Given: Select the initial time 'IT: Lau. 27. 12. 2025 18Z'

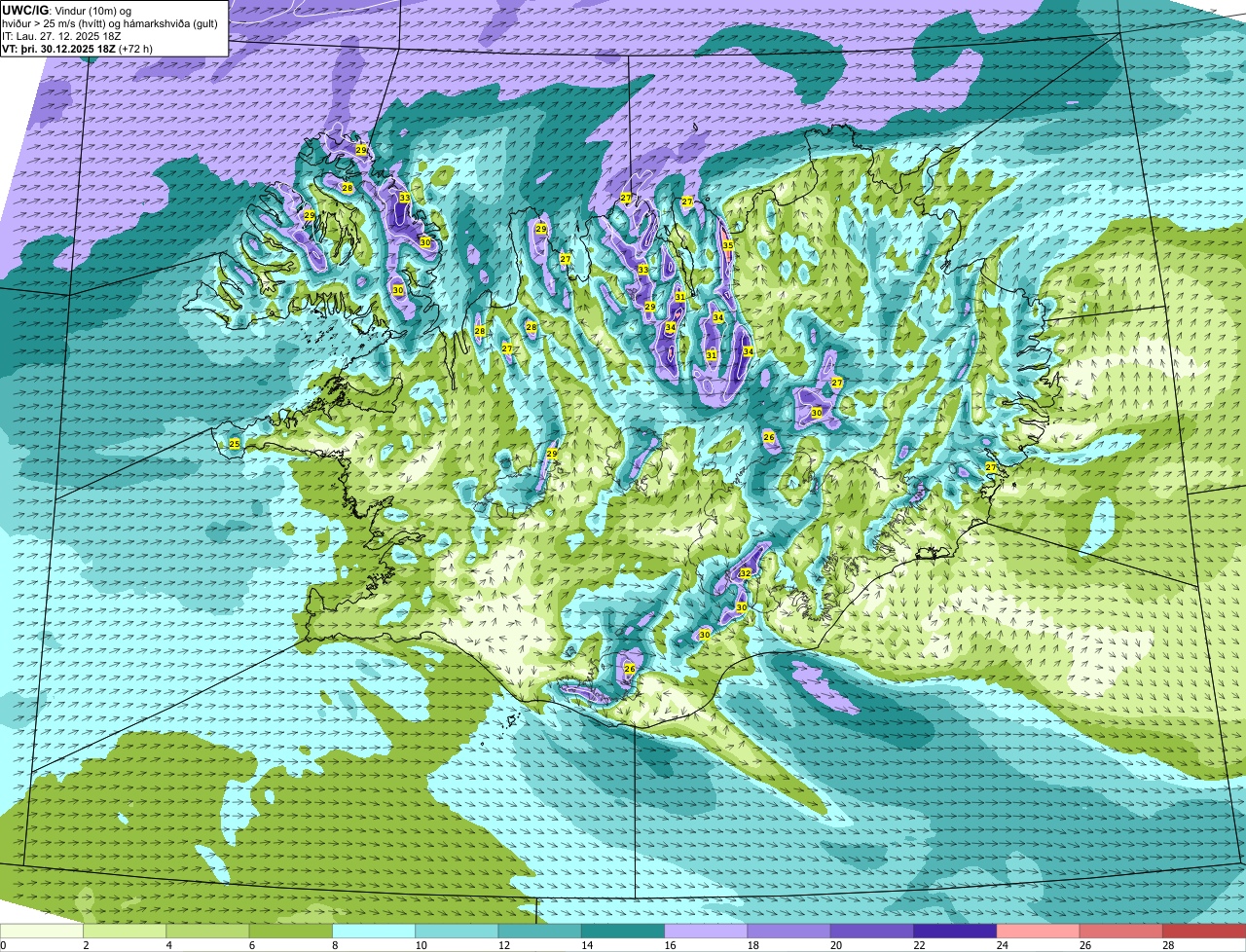Looking at the screenshot, I should tap(61, 36).
